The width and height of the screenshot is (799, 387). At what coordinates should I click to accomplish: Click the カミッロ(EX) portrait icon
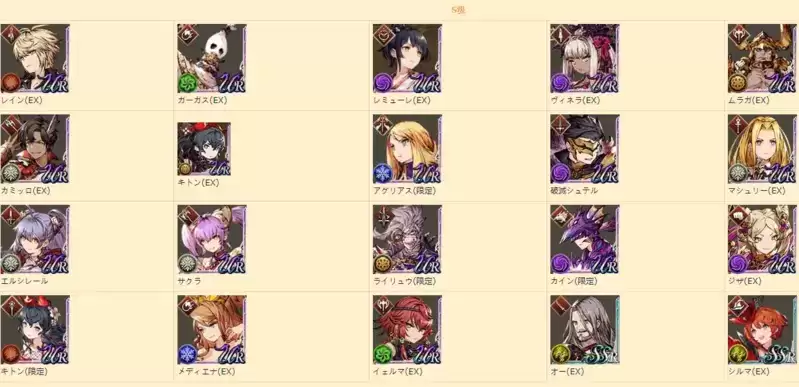click(x=35, y=149)
